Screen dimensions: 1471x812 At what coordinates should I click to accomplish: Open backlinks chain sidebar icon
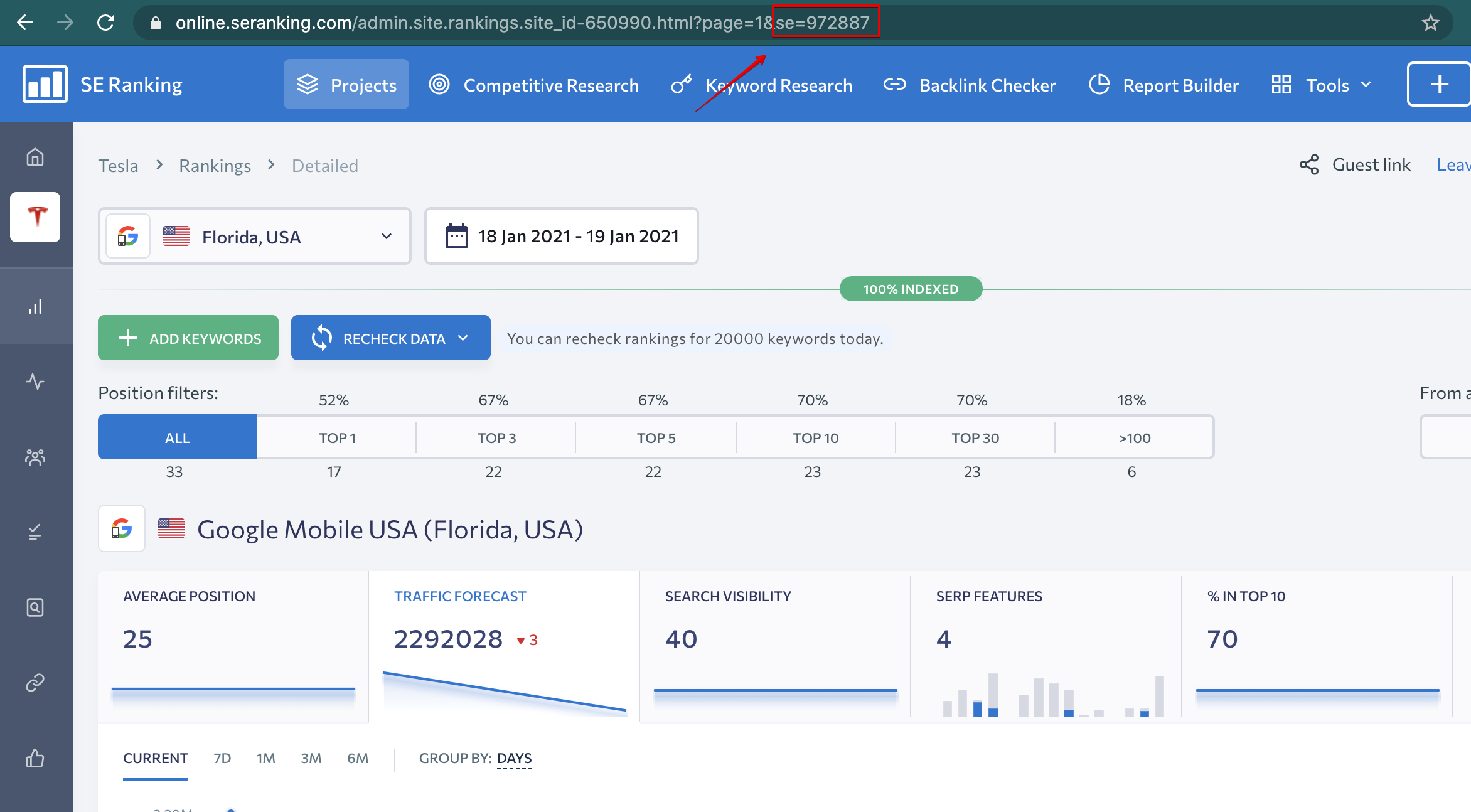(x=35, y=683)
